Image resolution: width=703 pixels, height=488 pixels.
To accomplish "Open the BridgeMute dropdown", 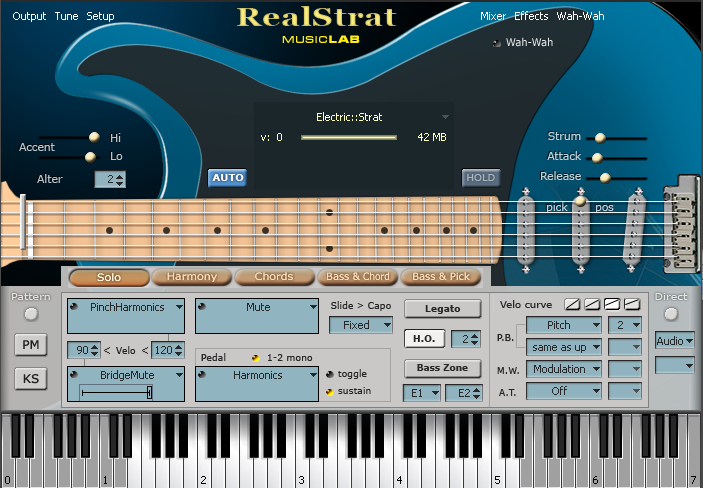I will (x=179, y=375).
